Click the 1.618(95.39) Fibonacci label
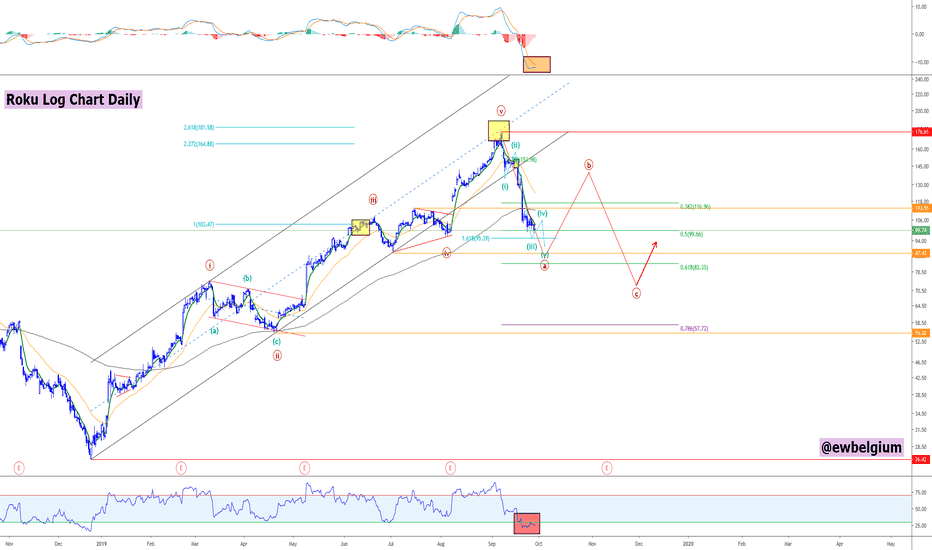The image size is (932, 550). click(x=476, y=238)
